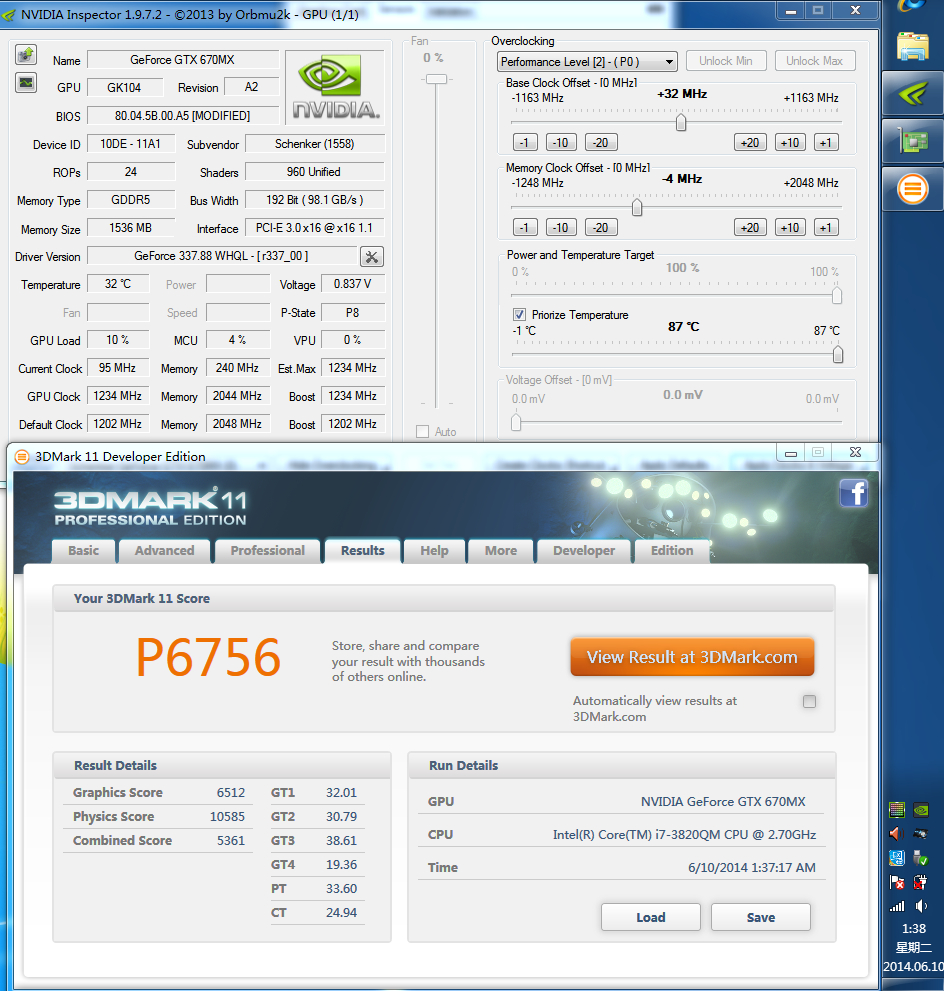Click Unlock Min button
Screen dimensions: 944x991
[x=726, y=61]
